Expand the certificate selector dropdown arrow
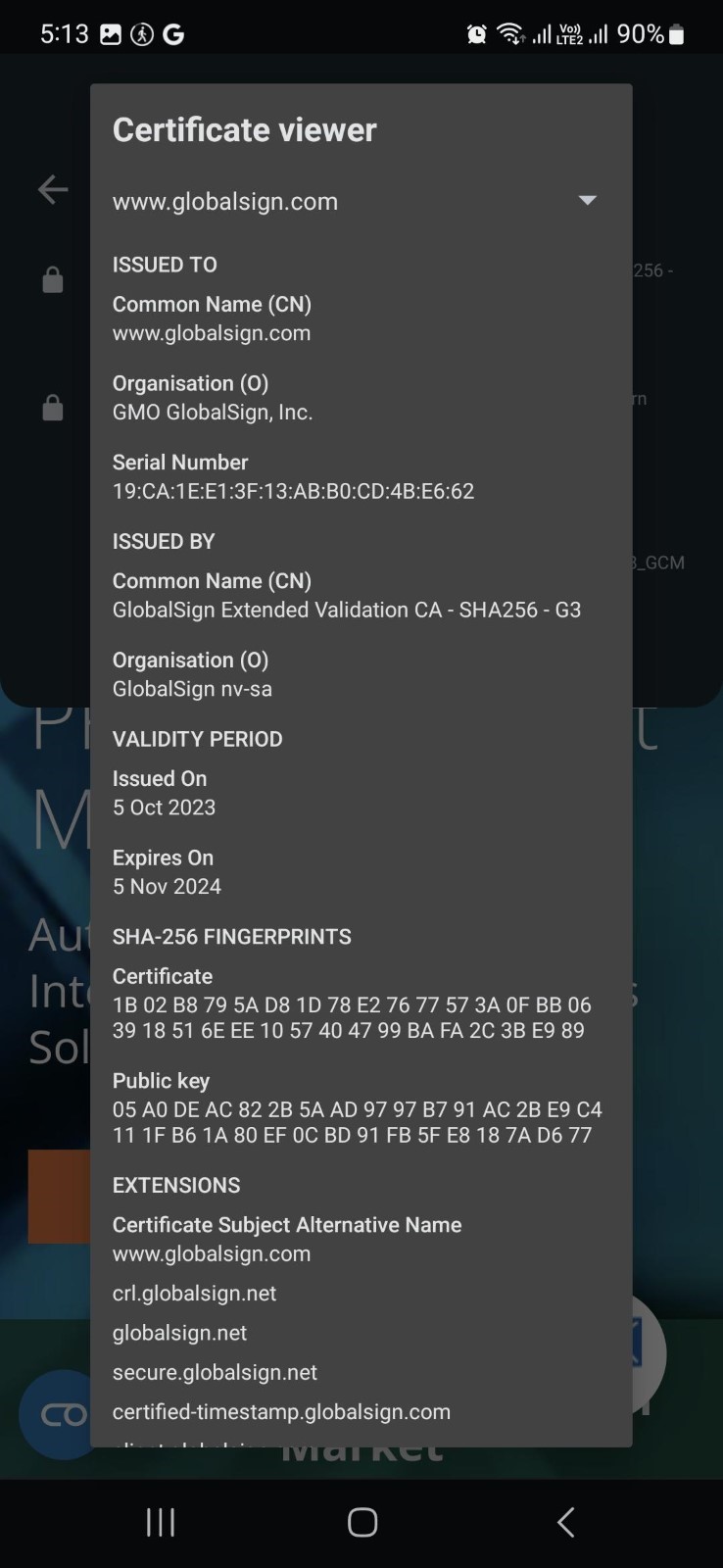The image size is (723, 1568). (587, 201)
